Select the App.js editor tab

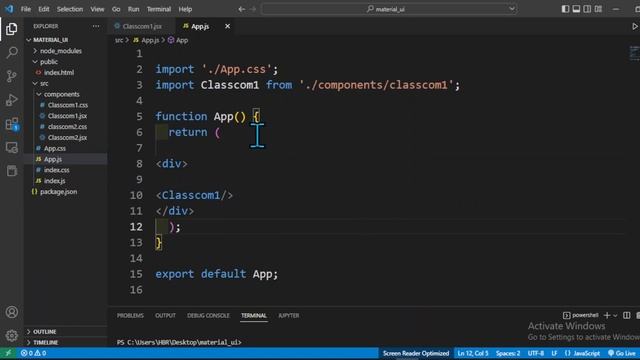(200, 26)
